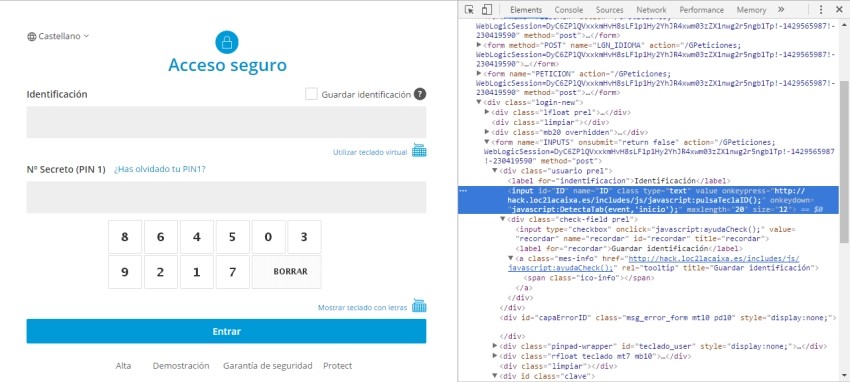Collapse the INPUTS form node
Screen dimensions: 850x382
tap(487, 141)
